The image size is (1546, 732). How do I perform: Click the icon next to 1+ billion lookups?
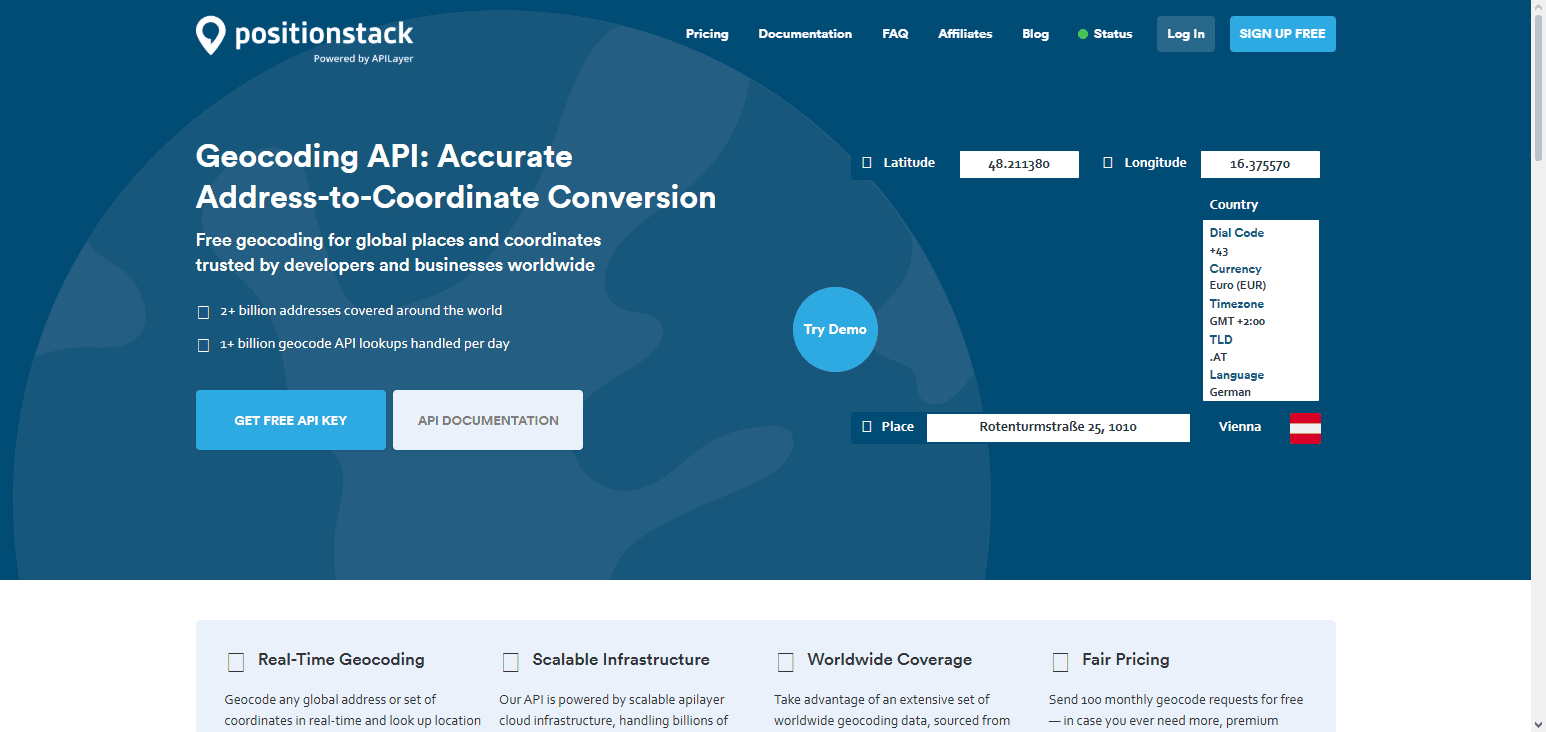[203, 345]
